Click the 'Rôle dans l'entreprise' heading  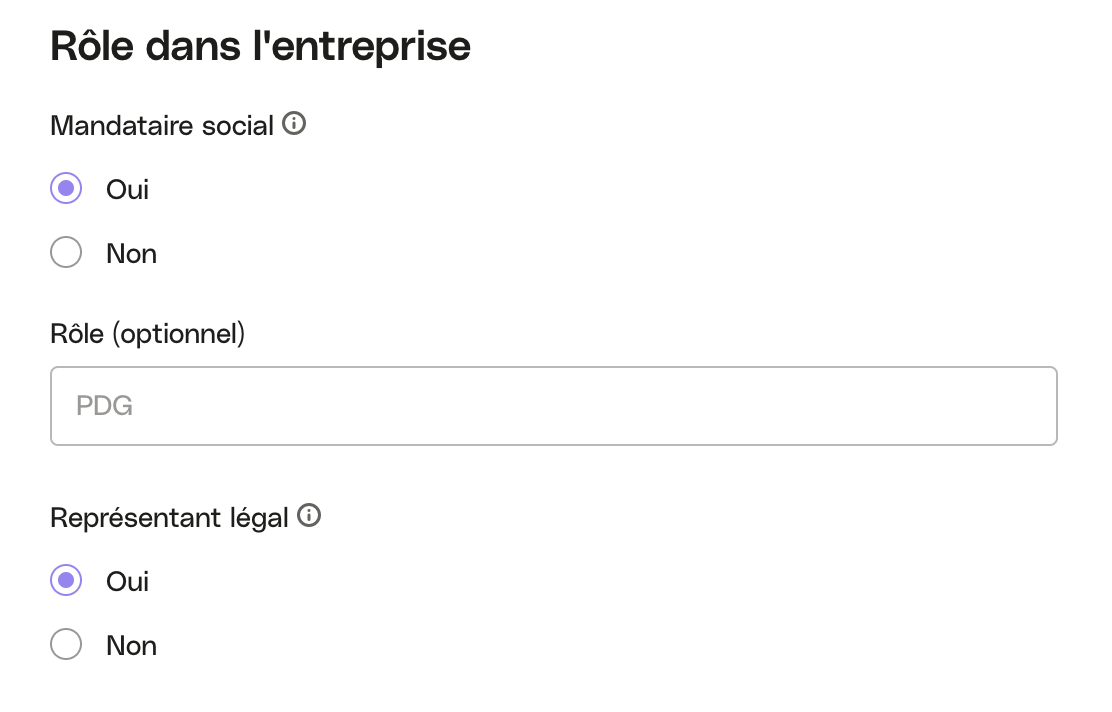click(x=260, y=47)
